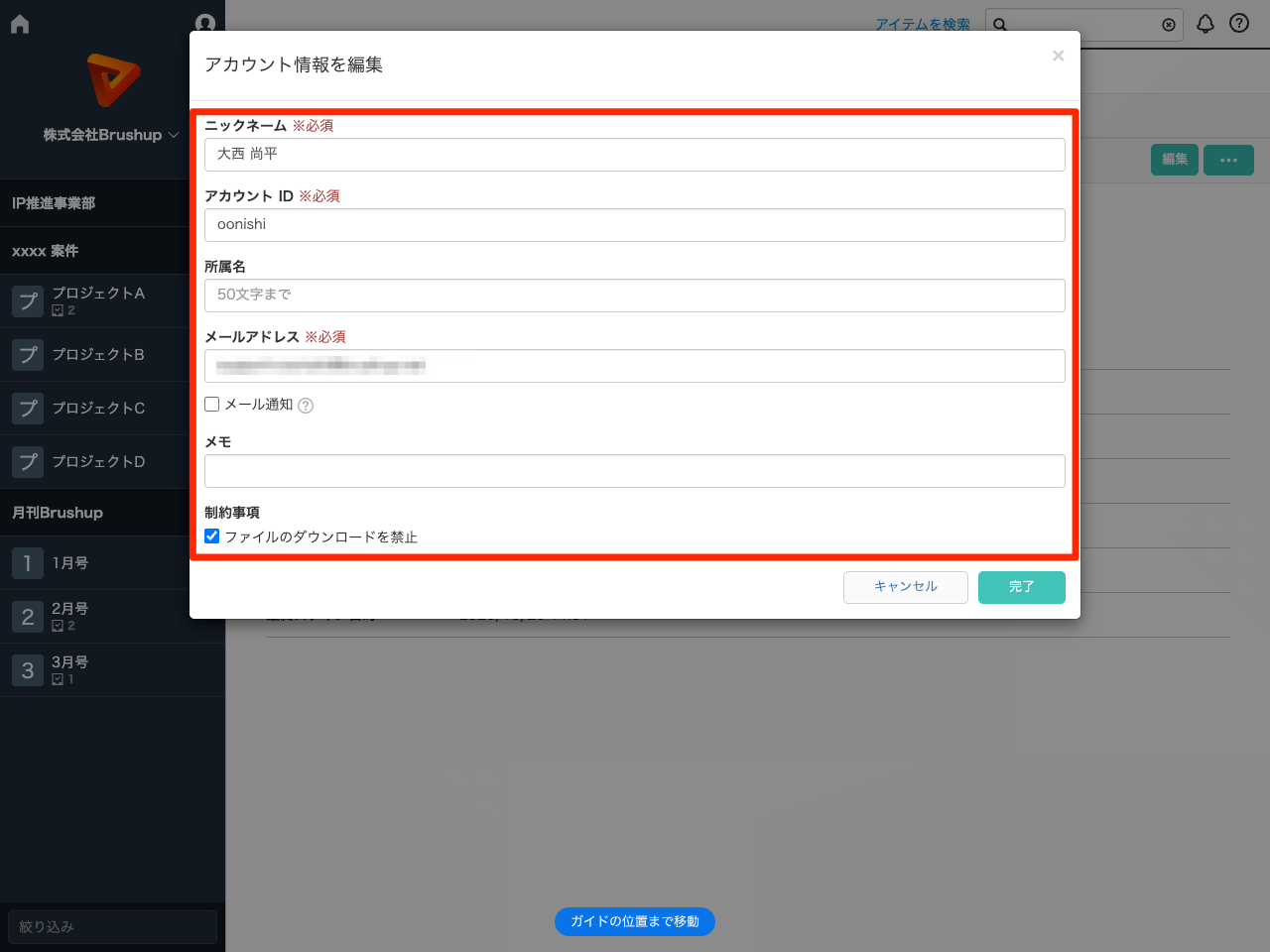Viewport: 1270px width, 952px height.
Task: Select the プロジェクトA project icon
Action: [x=27, y=300]
